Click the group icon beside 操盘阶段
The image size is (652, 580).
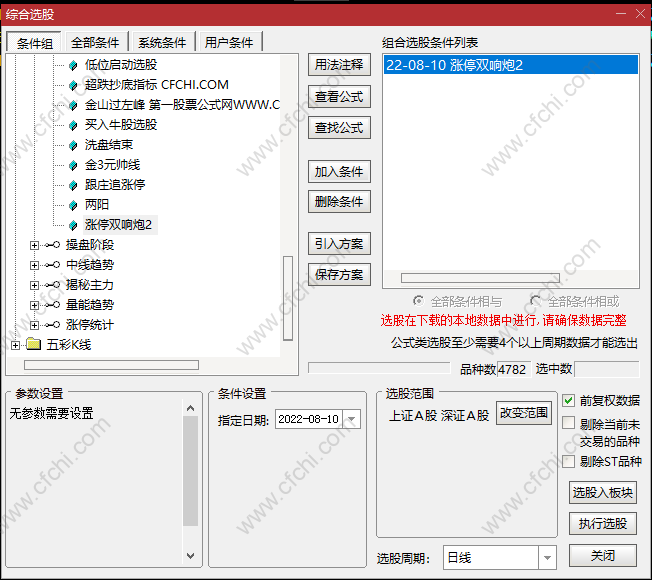[52, 245]
